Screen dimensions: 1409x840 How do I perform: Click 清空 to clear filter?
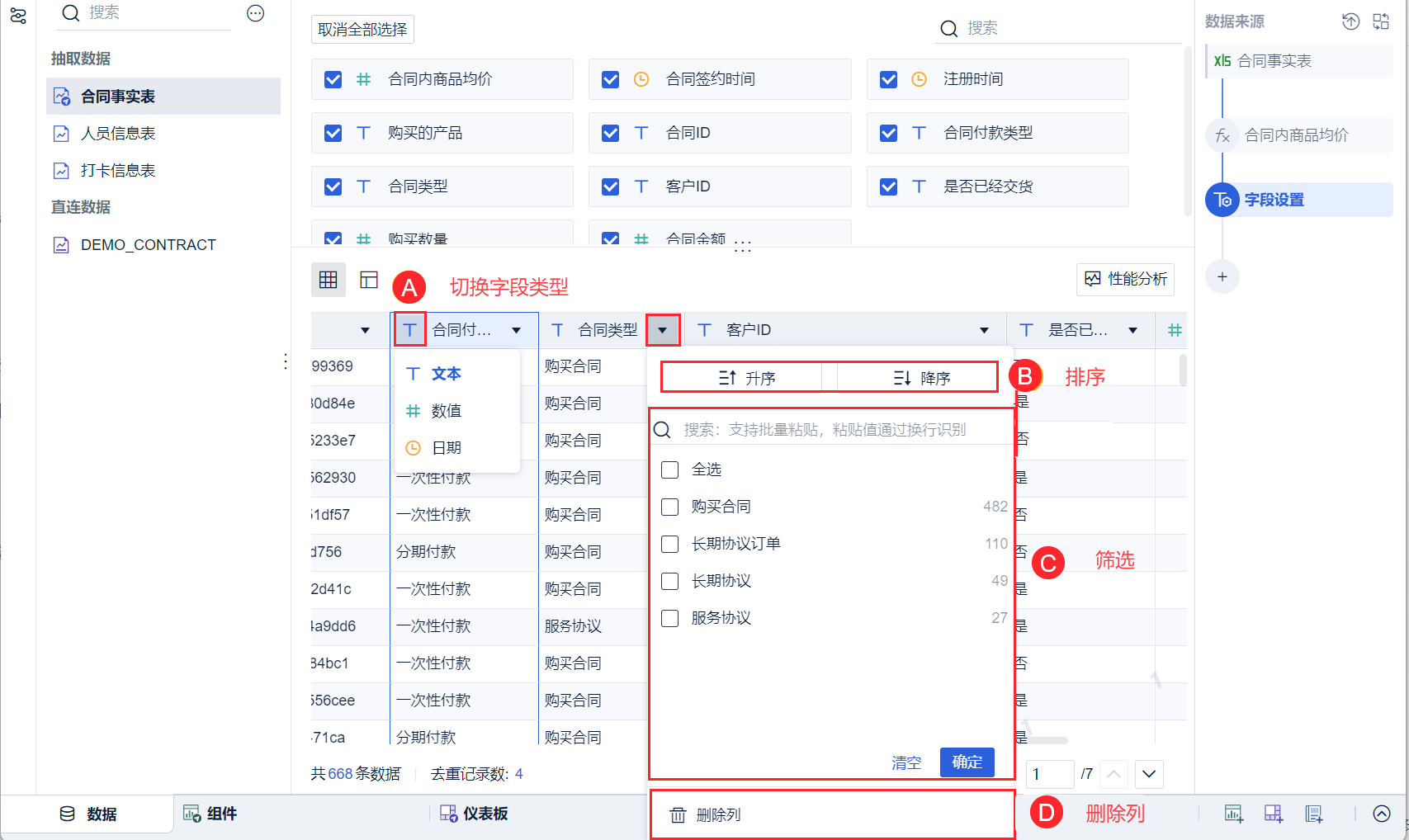click(906, 763)
